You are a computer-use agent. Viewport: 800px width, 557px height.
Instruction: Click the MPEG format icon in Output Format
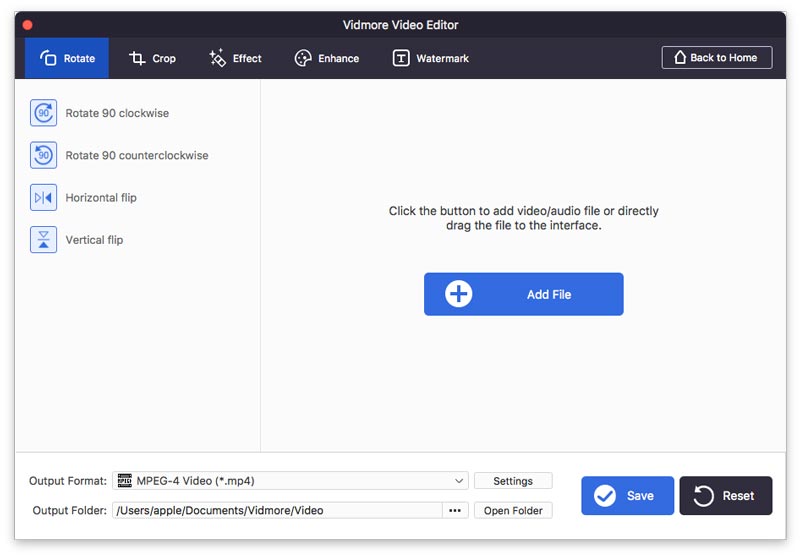point(124,480)
